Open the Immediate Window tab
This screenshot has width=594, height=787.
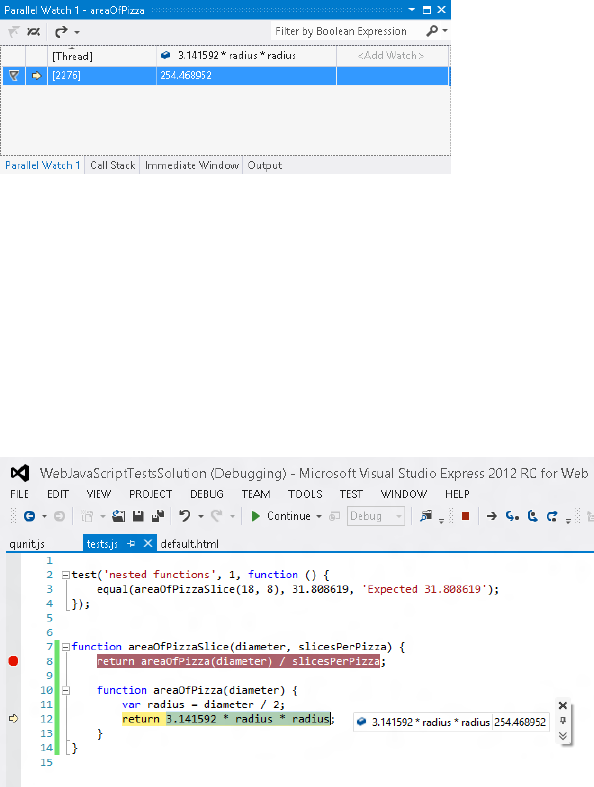(192, 165)
